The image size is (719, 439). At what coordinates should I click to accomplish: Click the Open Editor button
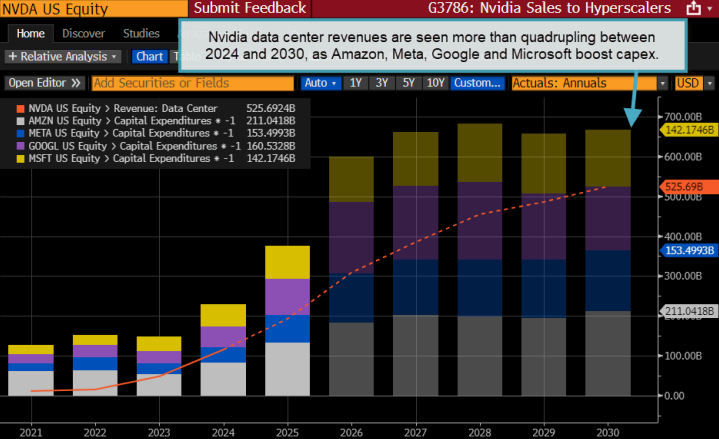[45, 84]
